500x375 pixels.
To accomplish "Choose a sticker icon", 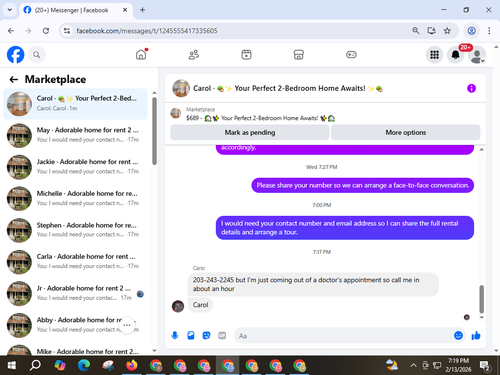I will tap(206, 335).
